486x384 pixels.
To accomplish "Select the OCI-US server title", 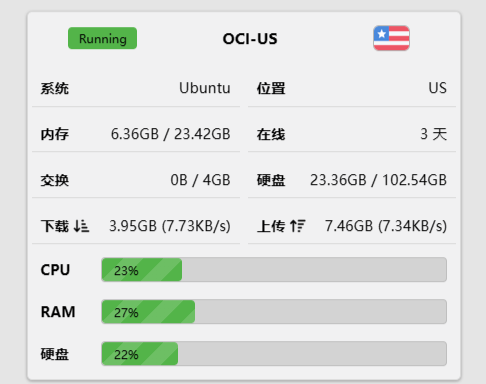I will (x=250, y=39).
